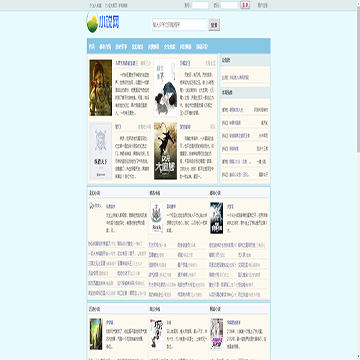Open the user registration link at top right
360x360 pixels.
(262, 6)
